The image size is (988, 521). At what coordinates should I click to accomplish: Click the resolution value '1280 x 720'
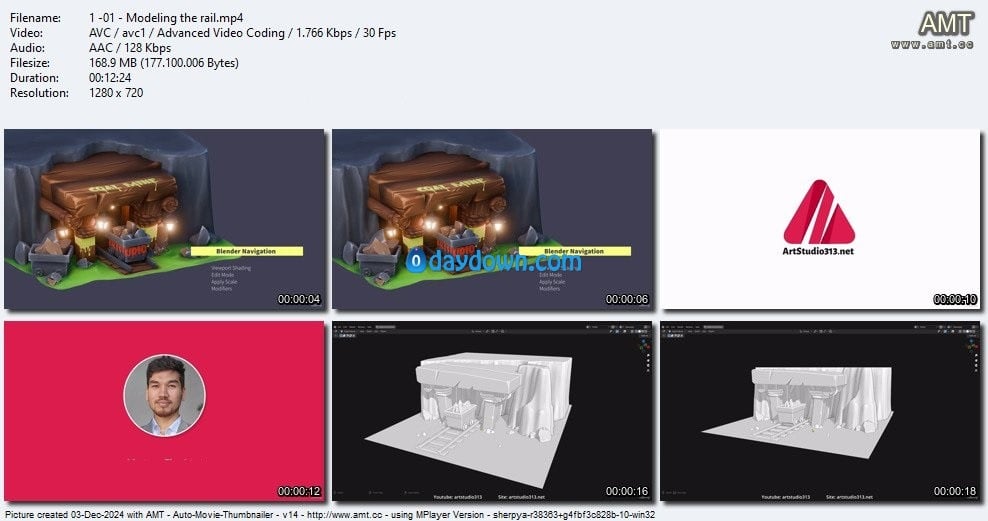(116, 93)
